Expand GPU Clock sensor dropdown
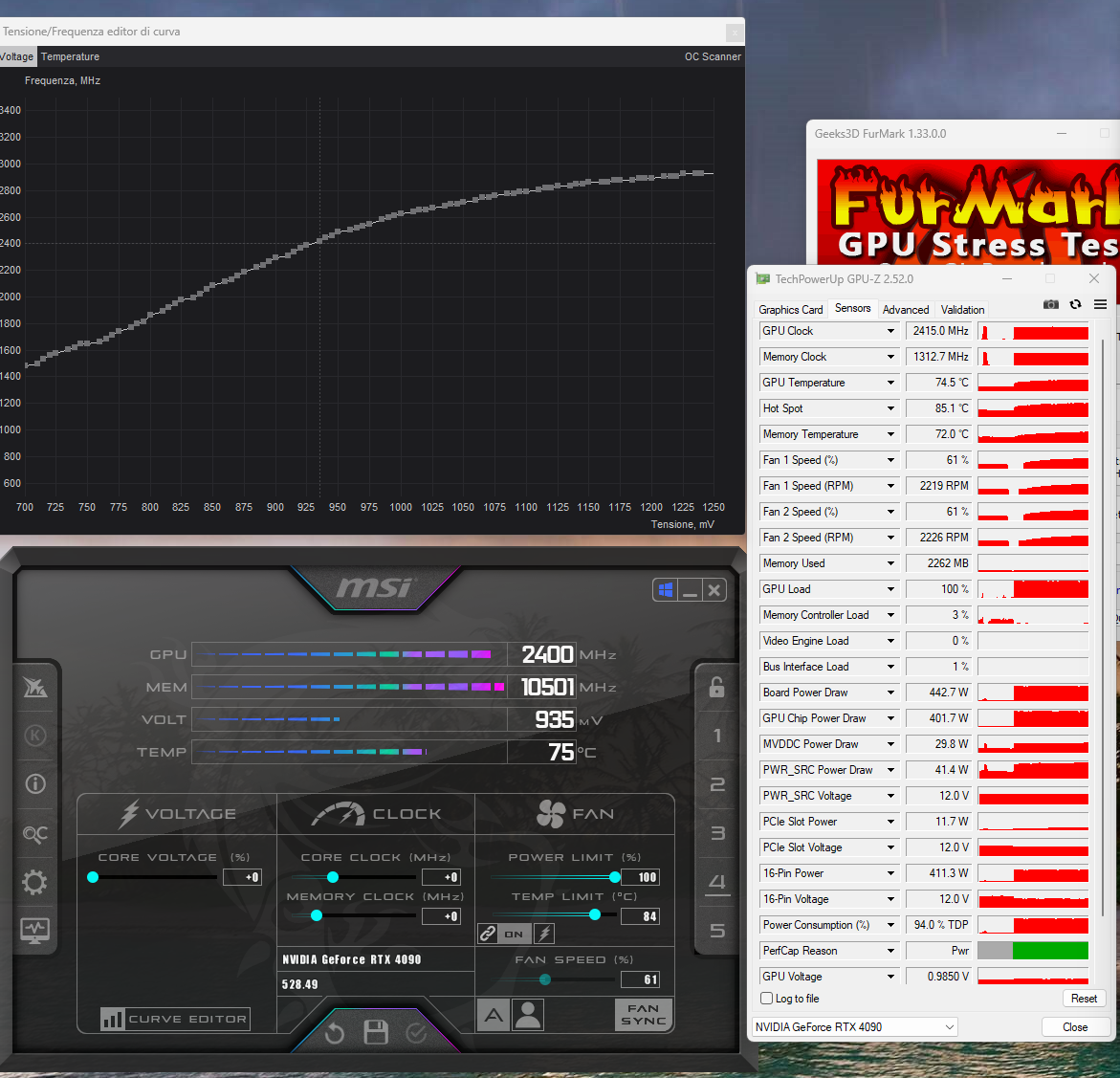This screenshot has height=1078, width=1120. coord(890,331)
